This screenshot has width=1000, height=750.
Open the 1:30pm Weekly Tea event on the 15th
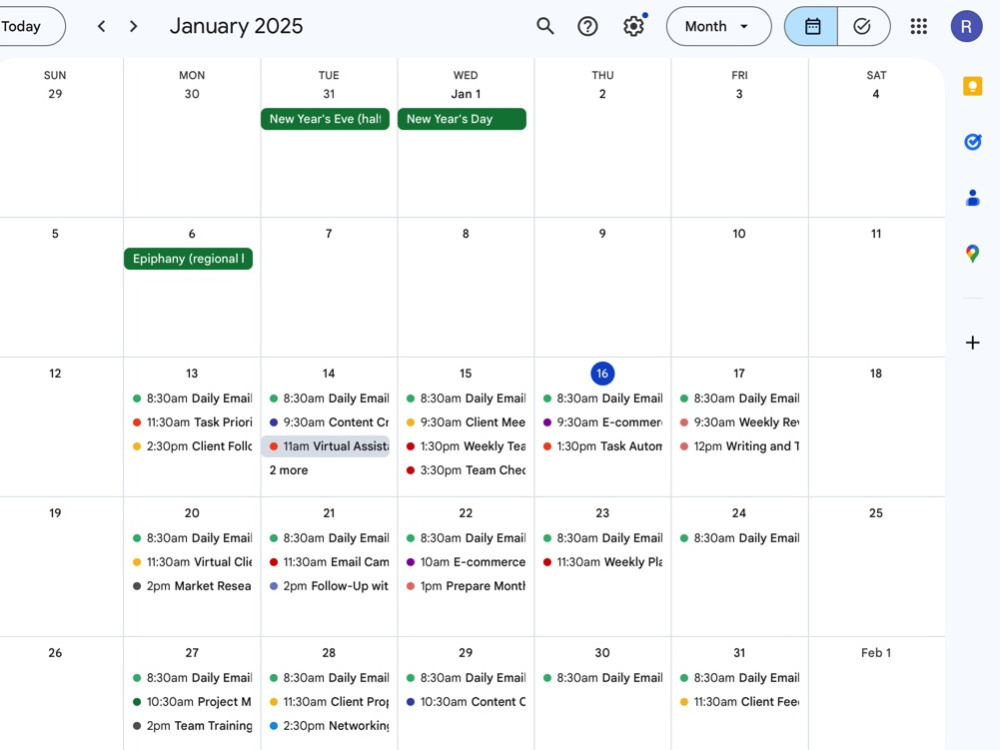pos(466,446)
